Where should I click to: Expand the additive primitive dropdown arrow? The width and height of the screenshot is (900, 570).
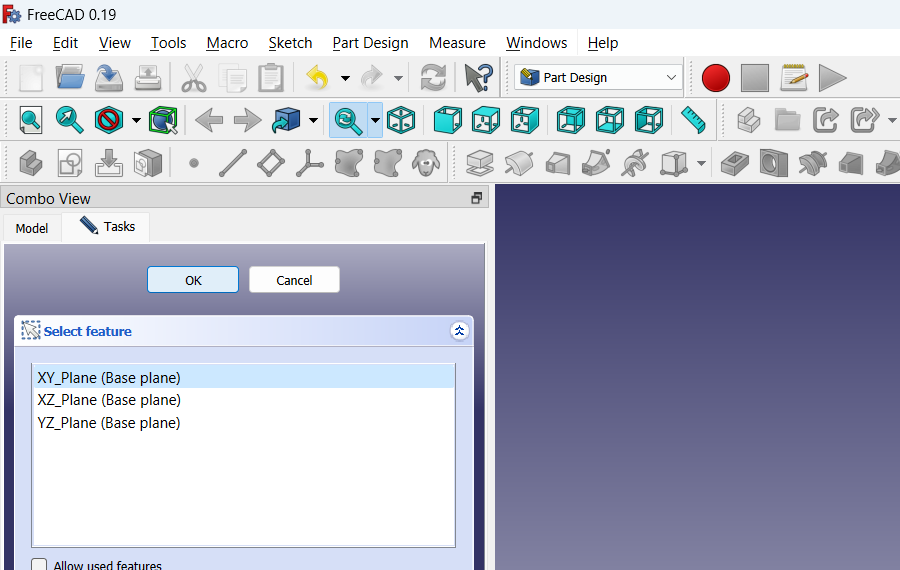[x=701, y=164]
